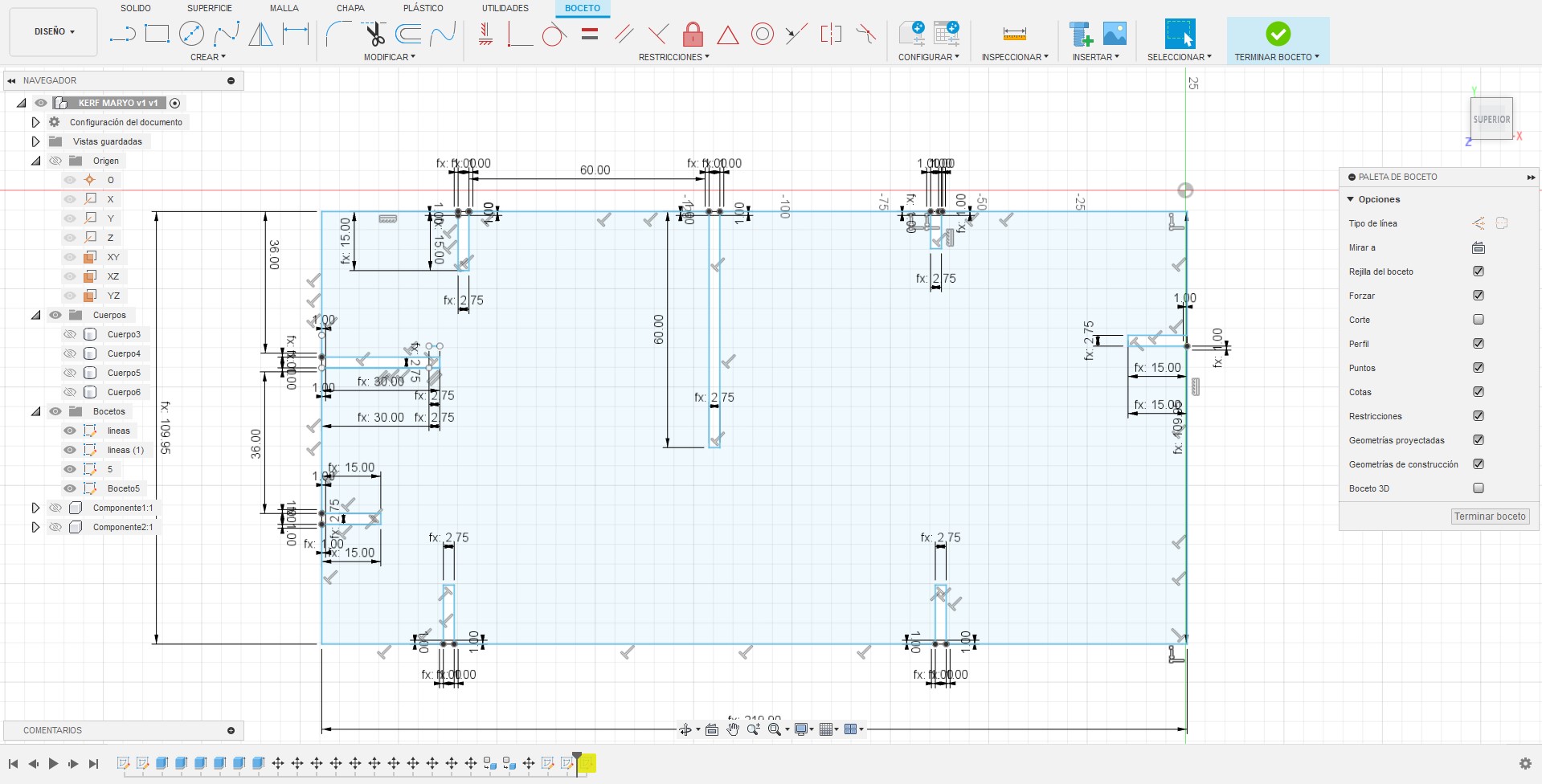Apply the Concentric constraint
Image resolution: width=1542 pixels, height=784 pixels.
pyautogui.click(x=763, y=34)
